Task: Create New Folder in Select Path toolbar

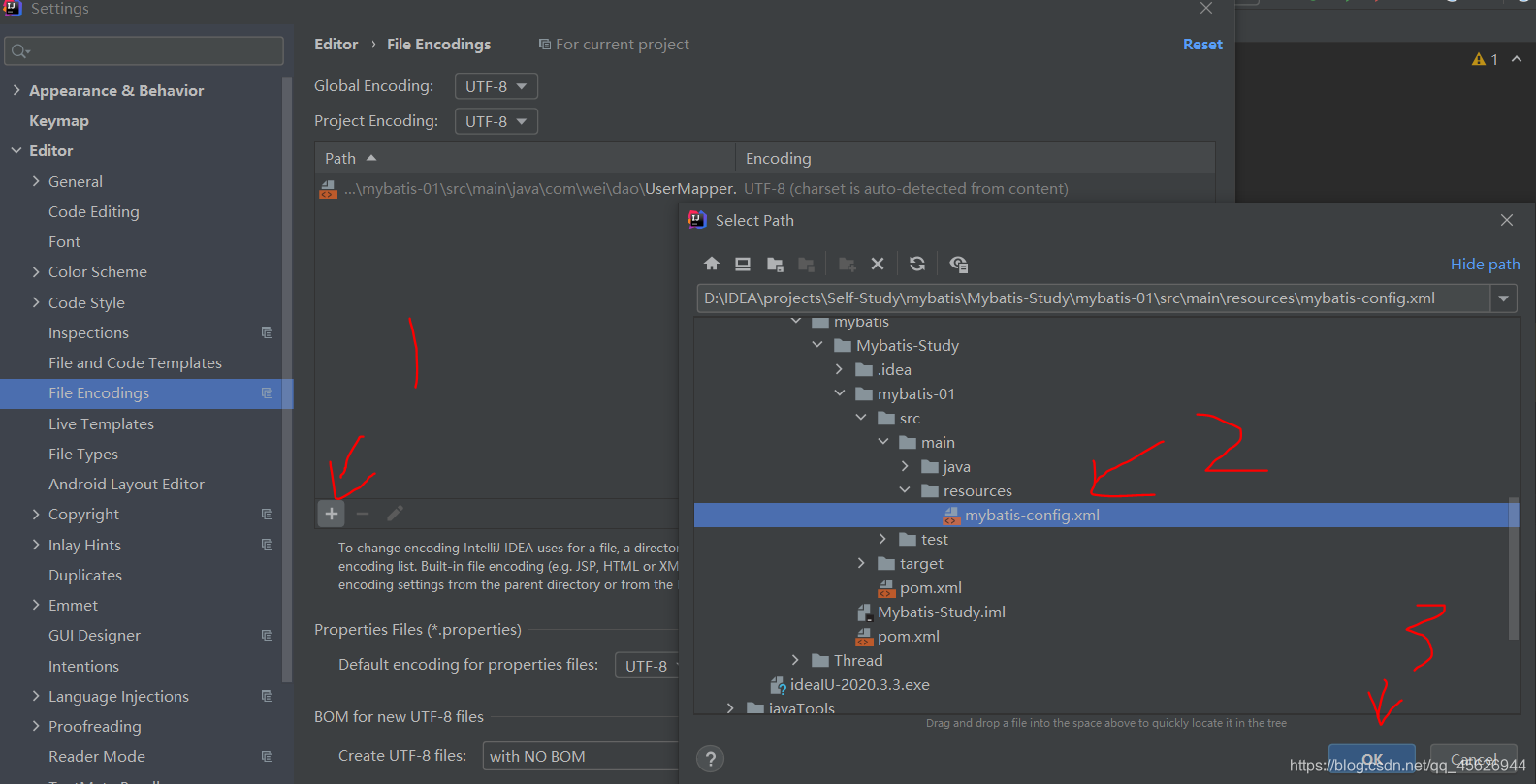Action: pos(847,264)
